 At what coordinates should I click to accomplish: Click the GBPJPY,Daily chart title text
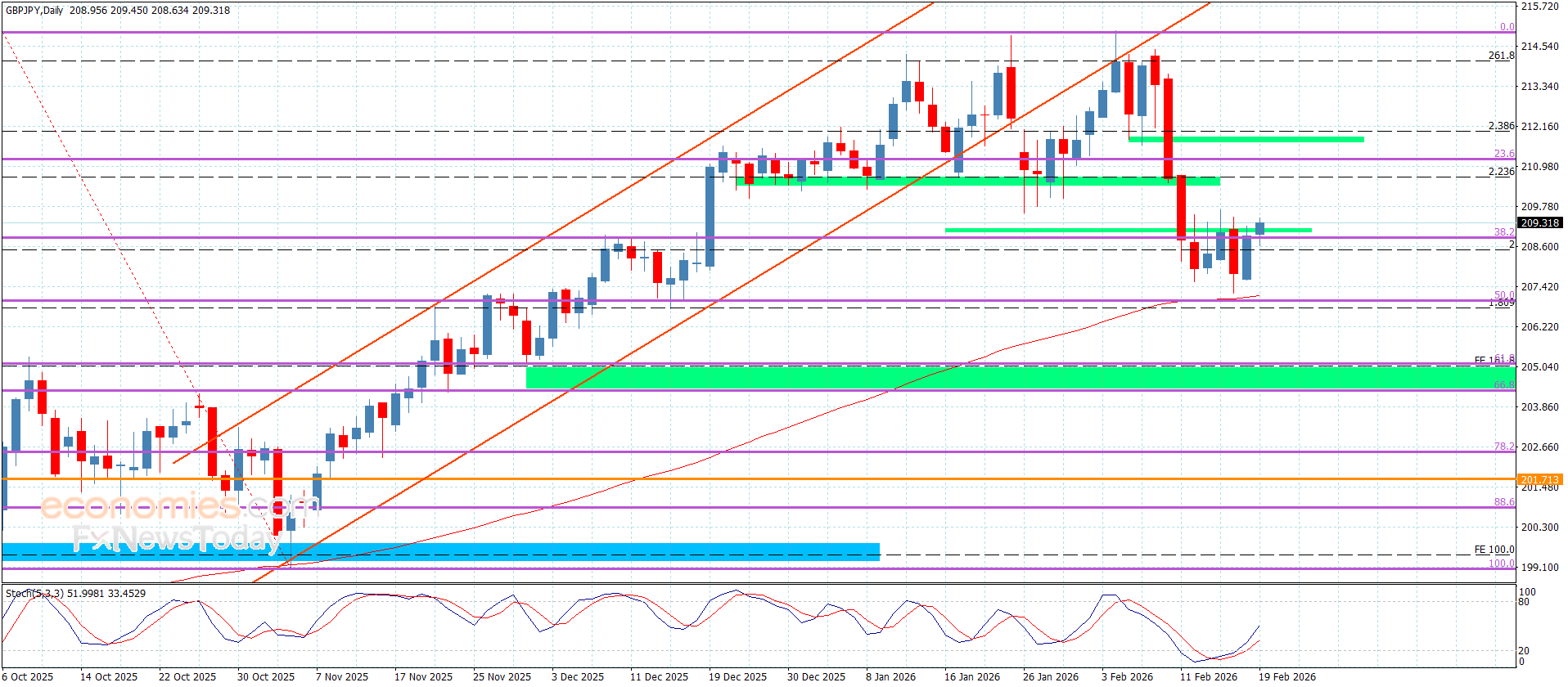click(x=34, y=11)
